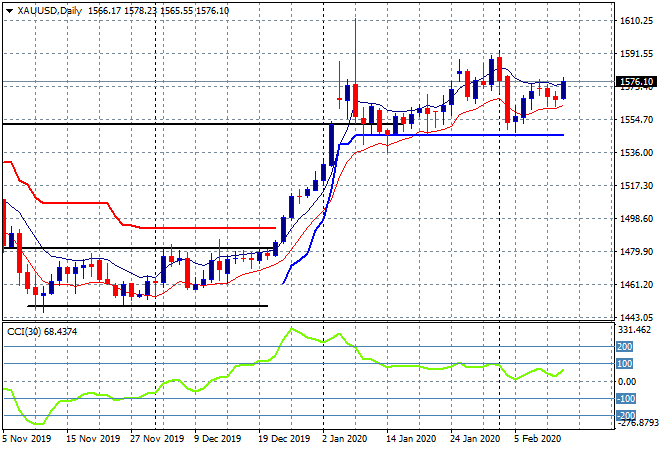Click the 19 Dec 2019 date label
This screenshot has height=450, width=660.
pos(284,439)
